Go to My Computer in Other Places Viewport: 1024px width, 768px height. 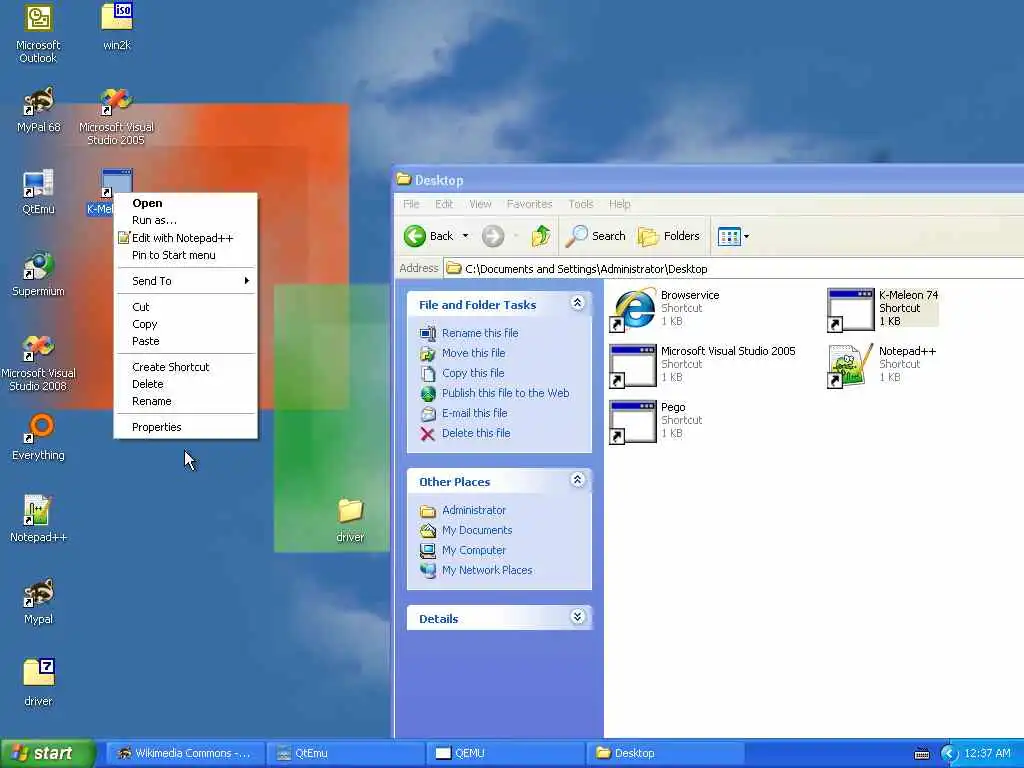[473, 550]
